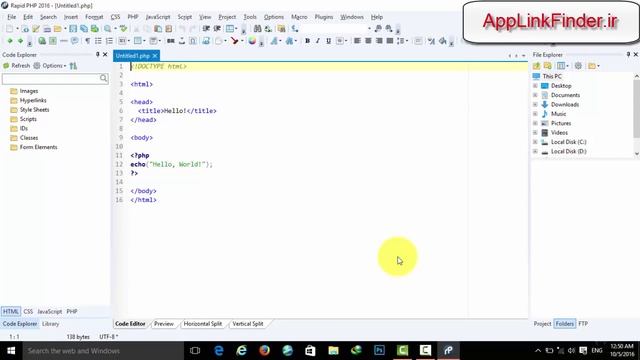Screen dimensions: 640x360
Task: Open the Macro menu
Action: coord(299,17)
